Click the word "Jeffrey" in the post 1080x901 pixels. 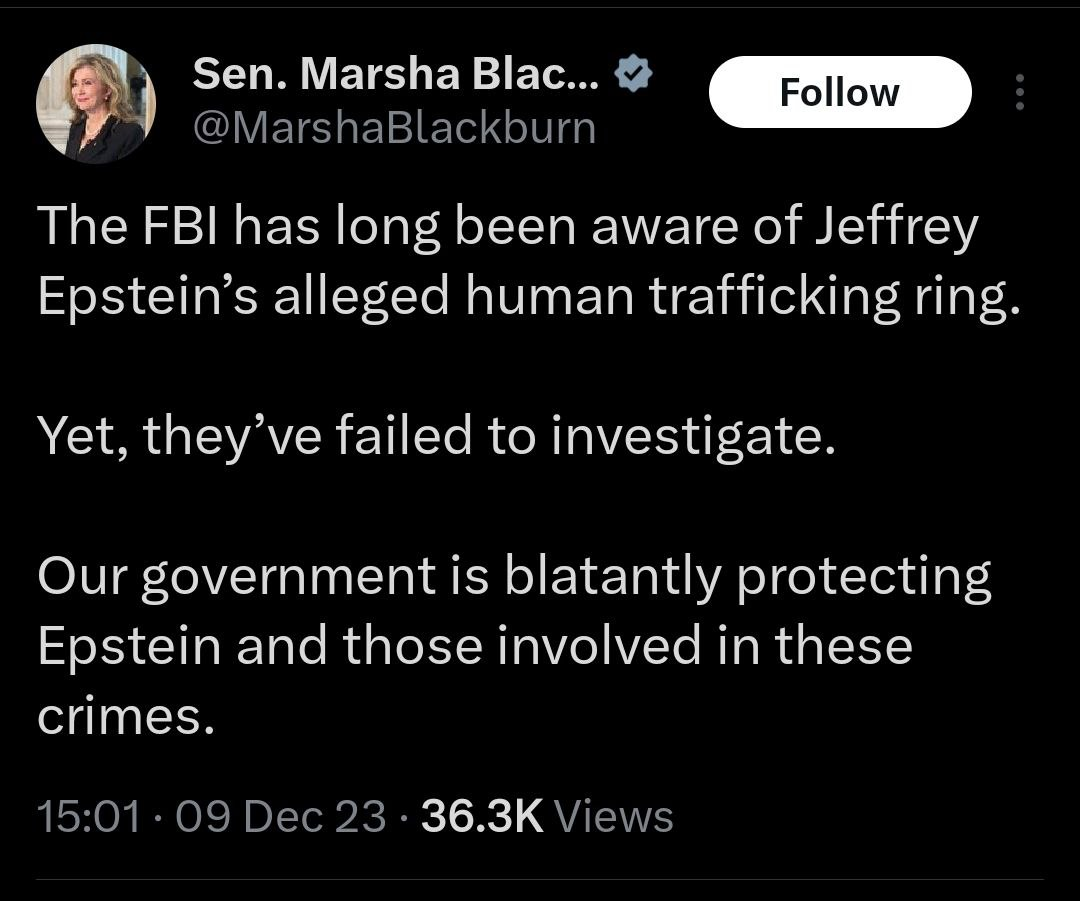pyautogui.click(x=896, y=228)
